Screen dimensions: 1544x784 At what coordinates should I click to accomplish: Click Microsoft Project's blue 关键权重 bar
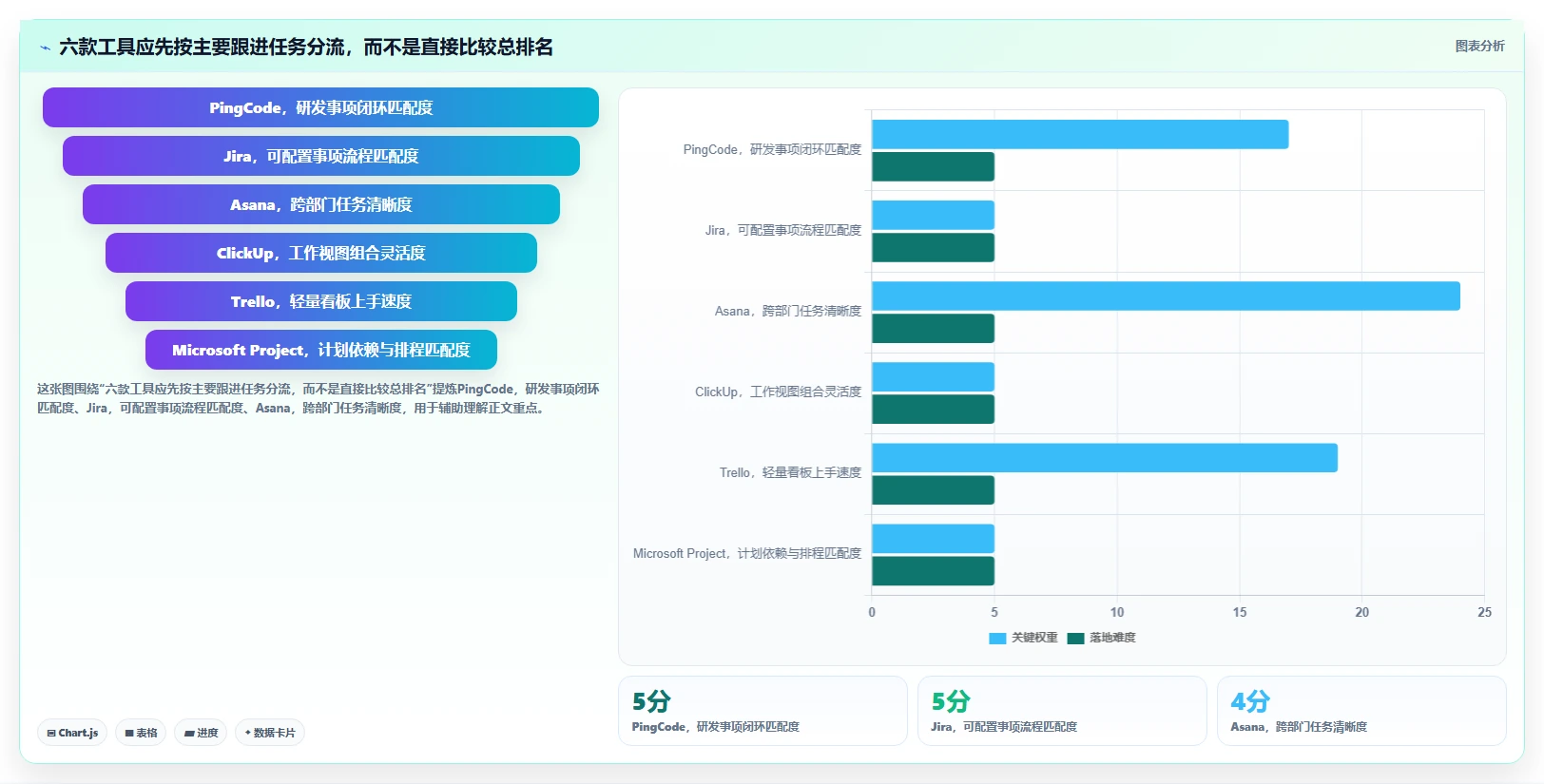933,538
